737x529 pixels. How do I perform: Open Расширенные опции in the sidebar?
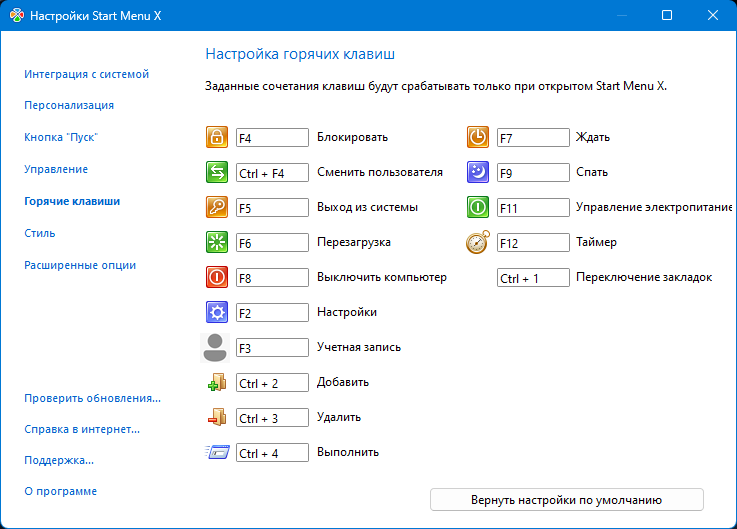point(80,265)
